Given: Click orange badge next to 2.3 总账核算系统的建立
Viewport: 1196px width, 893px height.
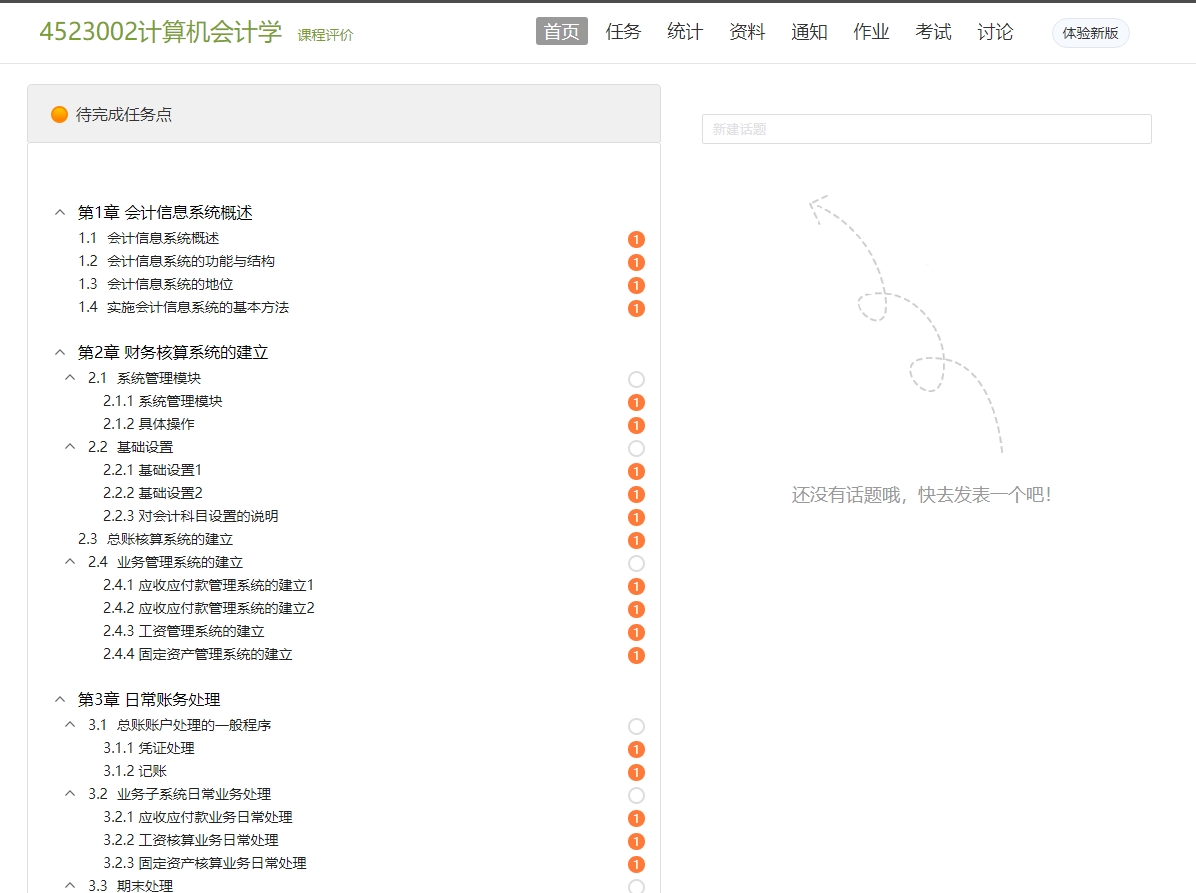Looking at the screenshot, I should pyautogui.click(x=636, y=540).
